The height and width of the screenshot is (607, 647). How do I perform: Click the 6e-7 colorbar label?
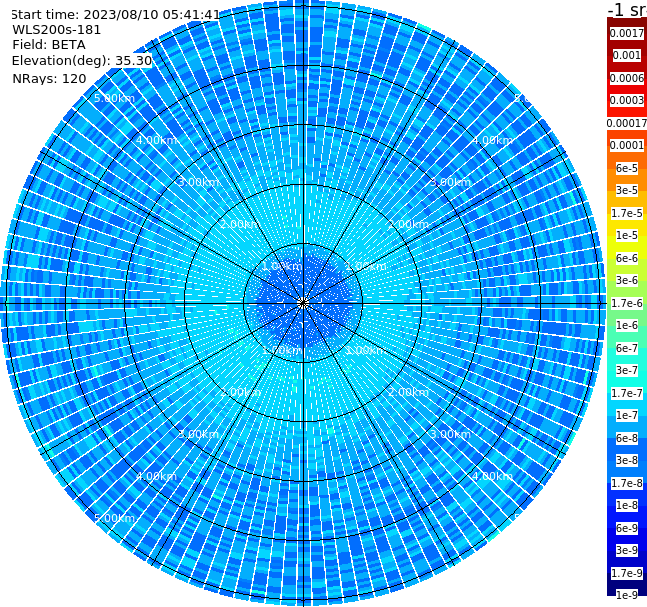(x=627, y=348)
